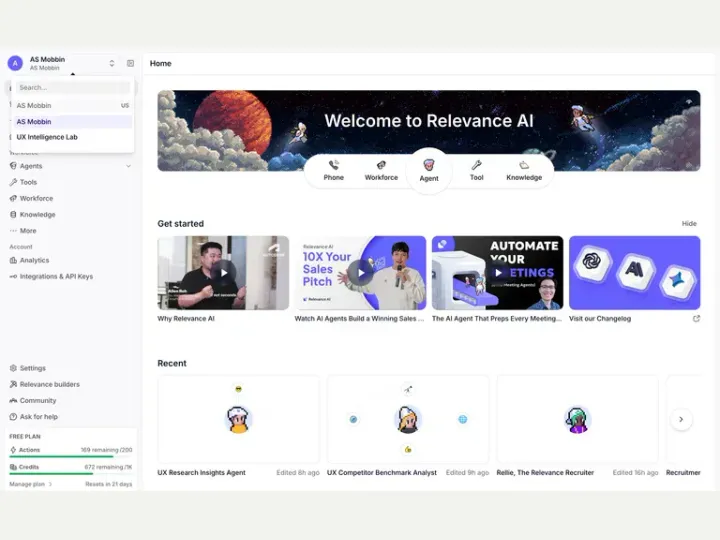Open Manage plan link
Viewport: 720px width, 540px height.
pyautogui.click(x=30, y=484)
